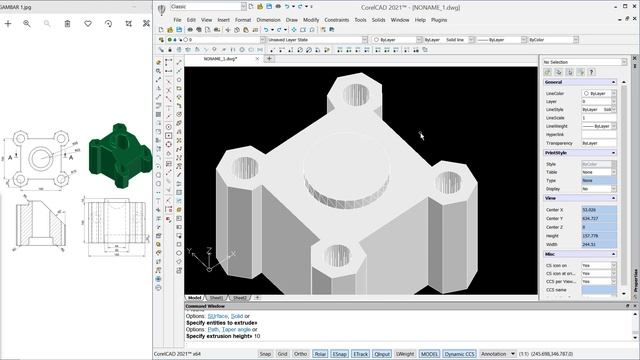Click the Line tool at top of draw toolbar
Screen dimensions: 640x360
(x=179, y=62)
